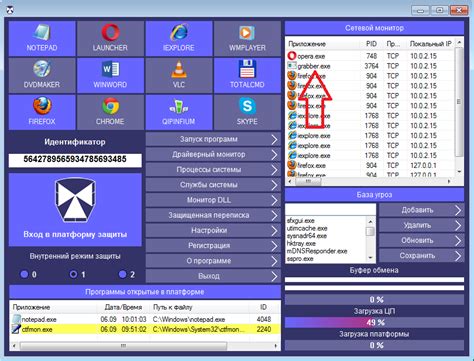The height and width of the screenshot is (361, 474).
Task: Sort network monitor by PID column
Action: tap(371, 44)
